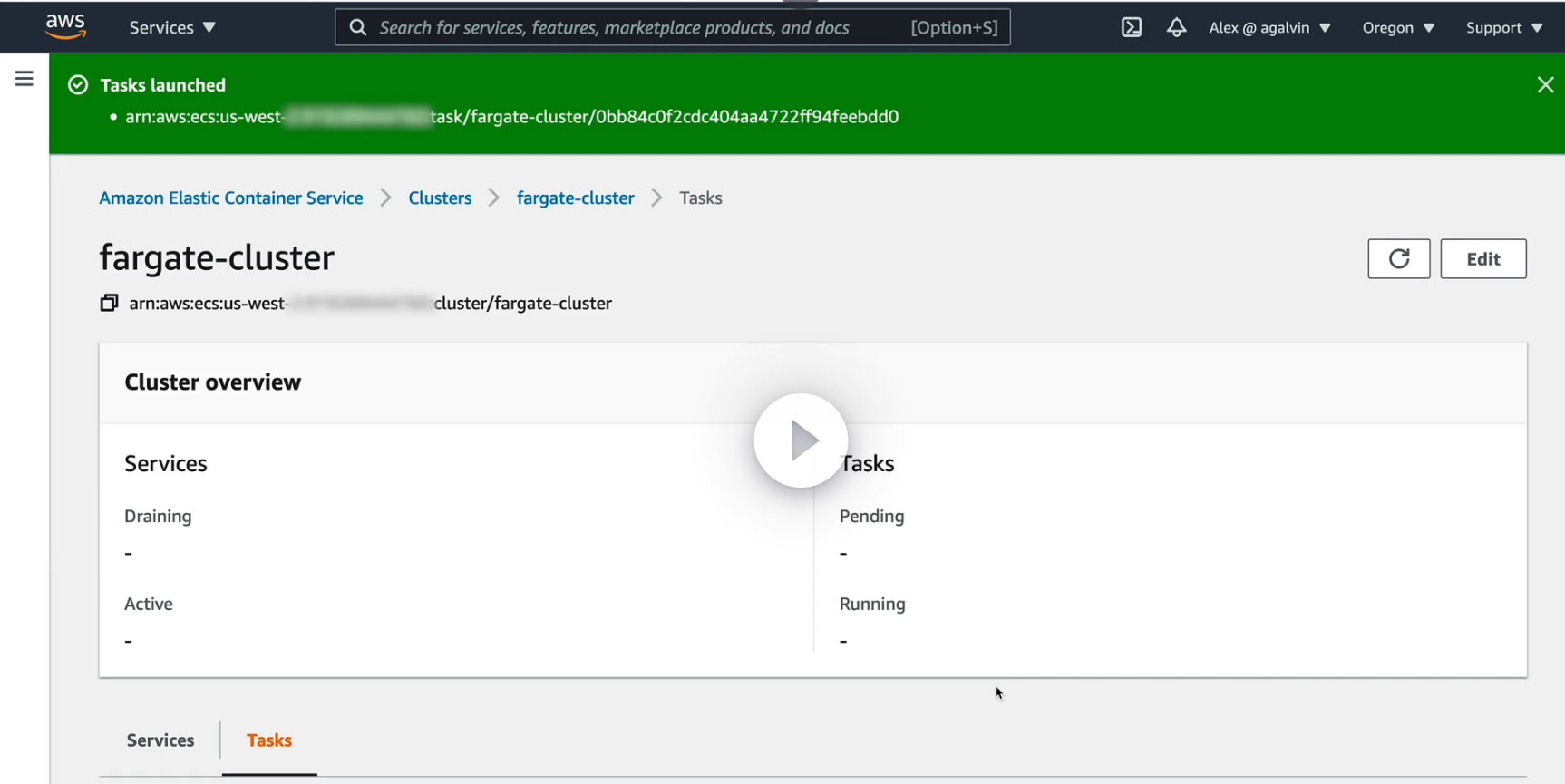
Task: Go to Amazon Elastic Container Service breadcrumb
Action: click(231, 198)
